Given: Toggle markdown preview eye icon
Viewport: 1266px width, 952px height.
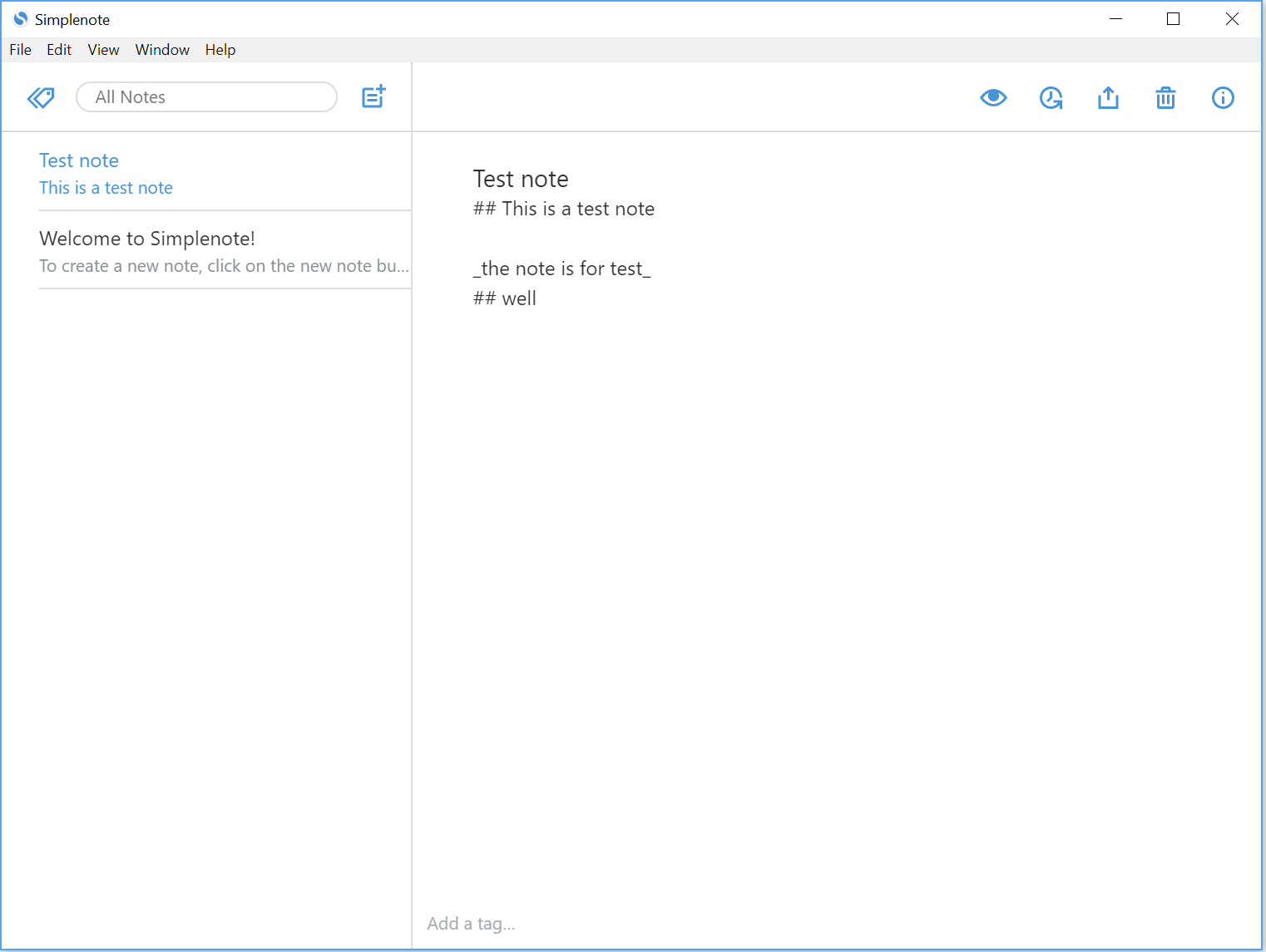Looking at the screenshot, I should pyautogui.click(x=993, y=98).
